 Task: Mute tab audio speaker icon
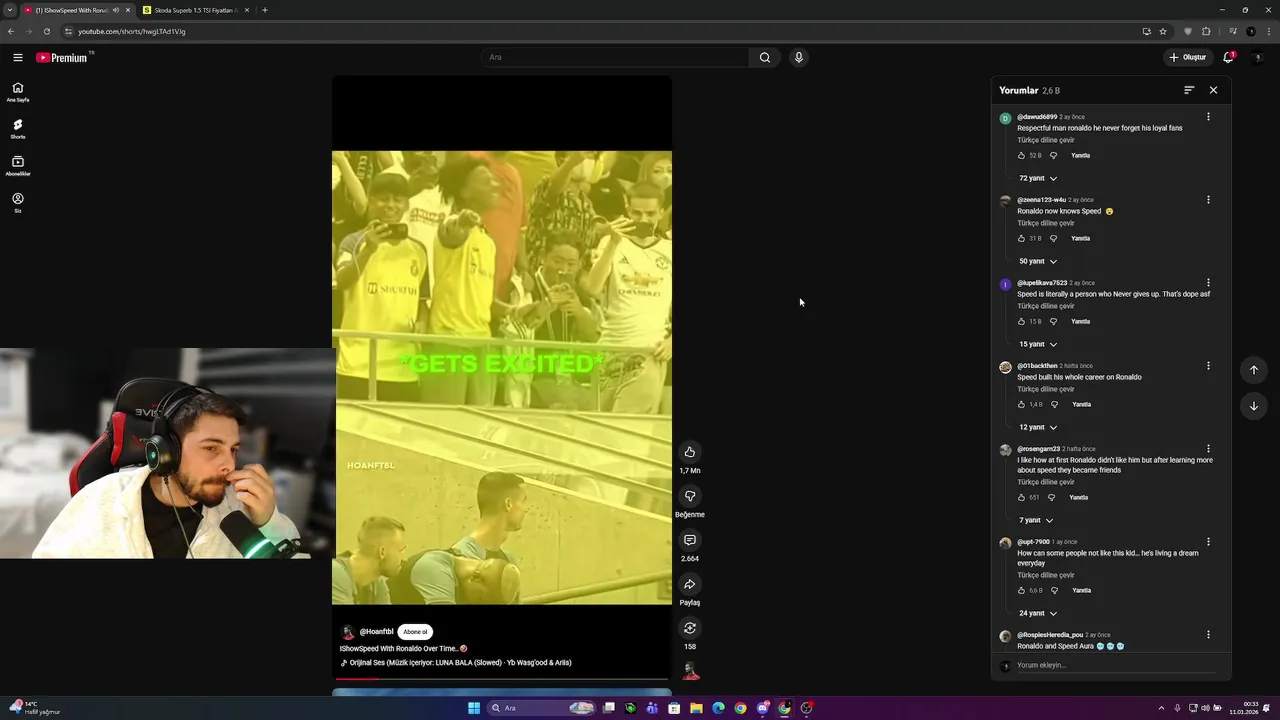pyautogui.click(x=116, y=10)
